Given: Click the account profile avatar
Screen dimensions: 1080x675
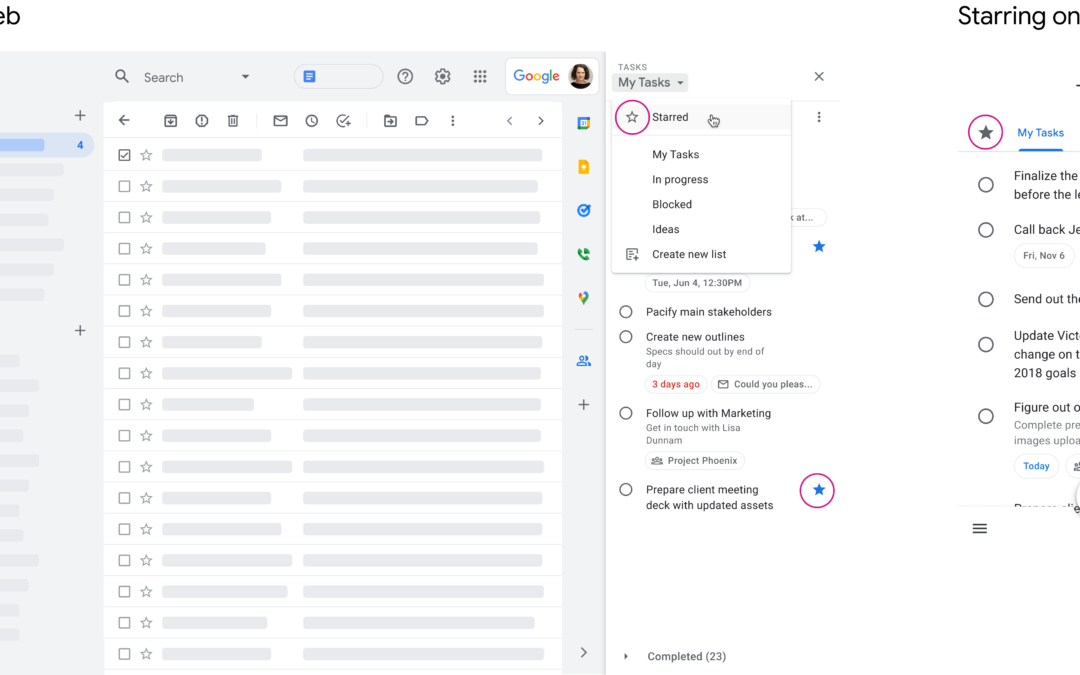Looking at the screenshot, I should (580, 76).
